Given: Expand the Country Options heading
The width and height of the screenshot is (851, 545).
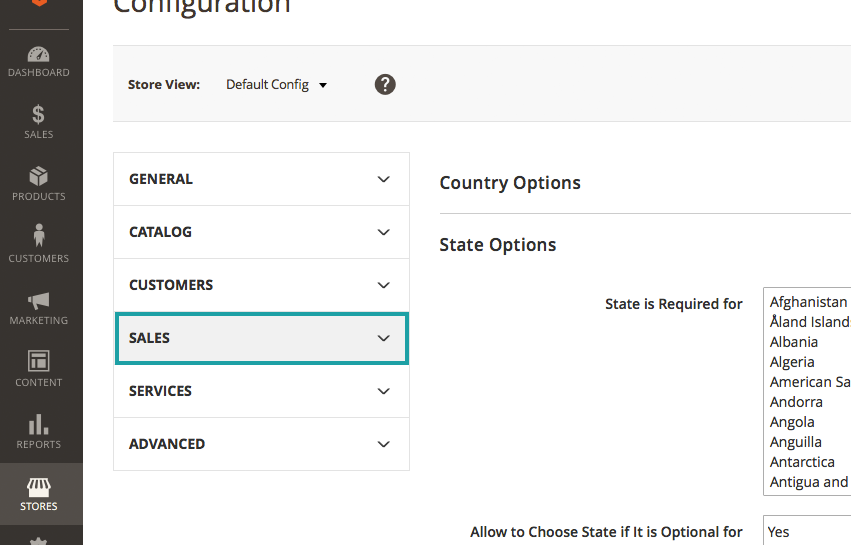Looking at the screenshot, I should pyautogui.click(x=510, y=183).
